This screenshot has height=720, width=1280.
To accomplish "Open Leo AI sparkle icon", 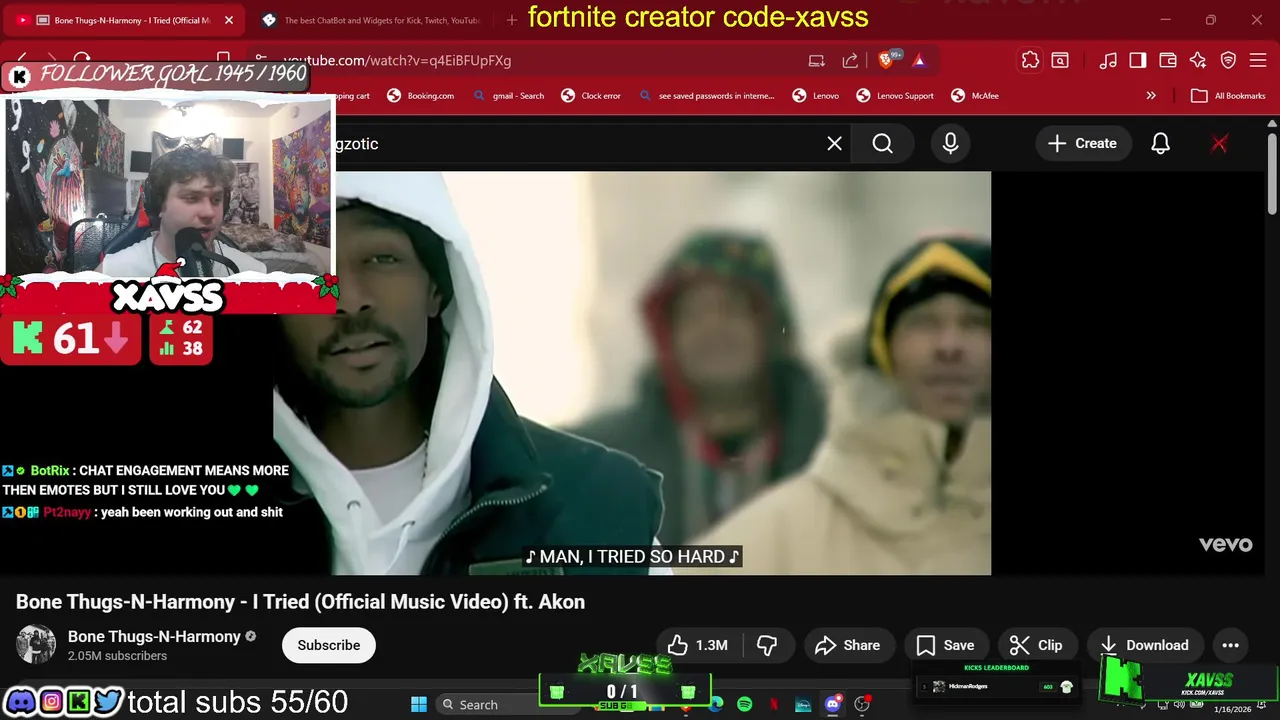I will pyautogui.click(x=1198, y=61).
